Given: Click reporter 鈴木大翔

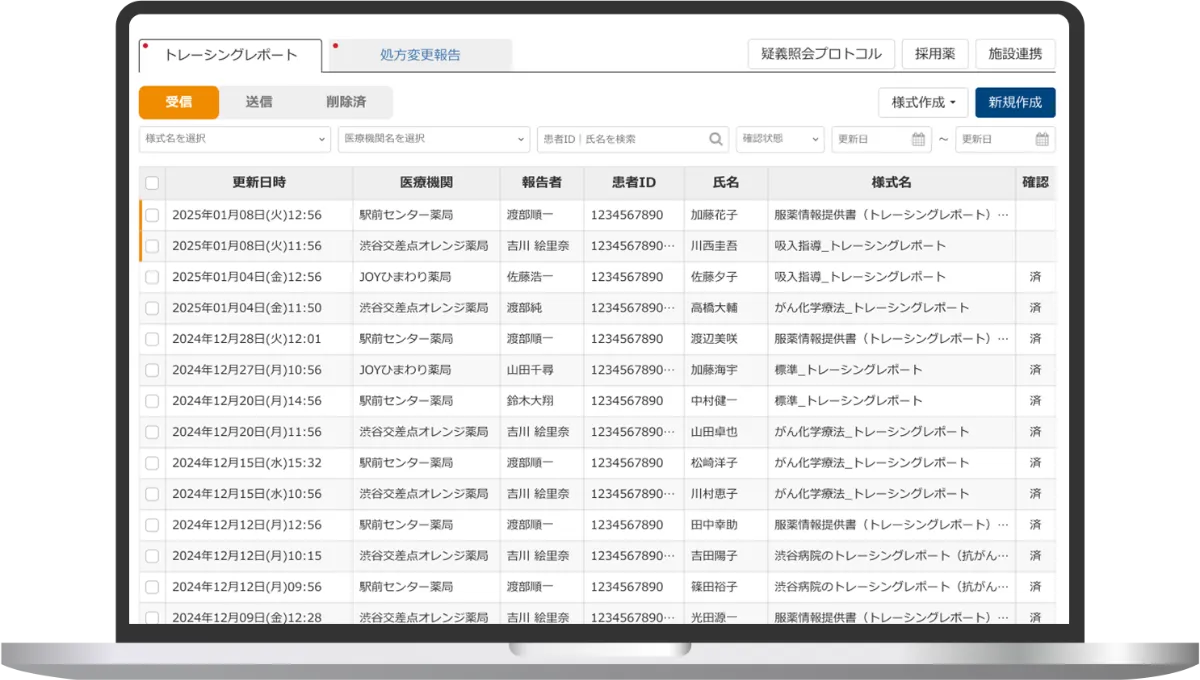Looking at the screenshot, I should point(530,401).
